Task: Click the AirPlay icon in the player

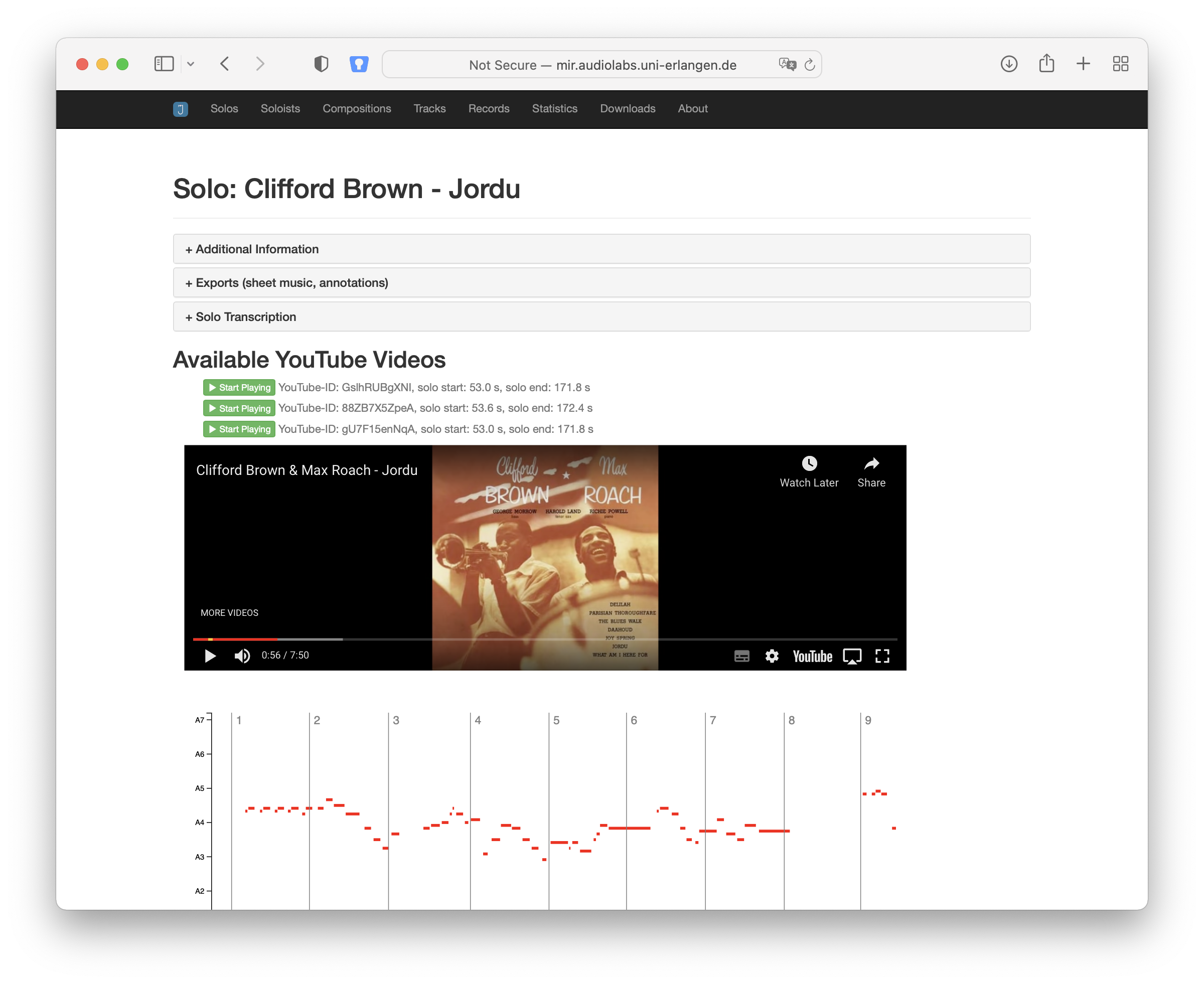Action: click(852, 657)
